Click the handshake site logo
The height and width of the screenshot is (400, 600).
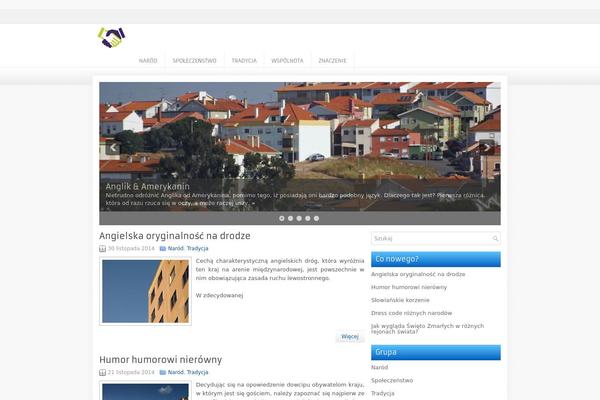click(111, 38)
